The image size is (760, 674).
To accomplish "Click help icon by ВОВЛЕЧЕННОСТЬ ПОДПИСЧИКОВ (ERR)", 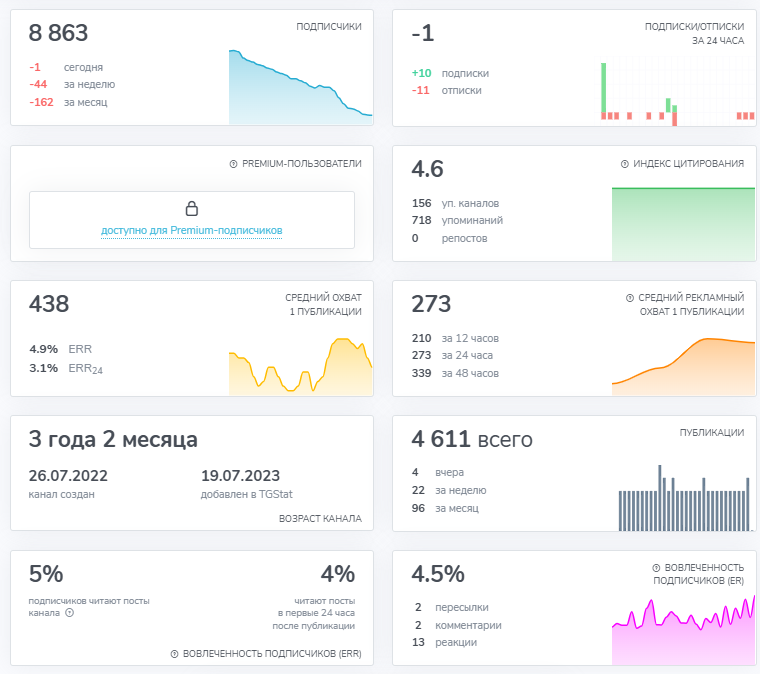I will (174, 654).
